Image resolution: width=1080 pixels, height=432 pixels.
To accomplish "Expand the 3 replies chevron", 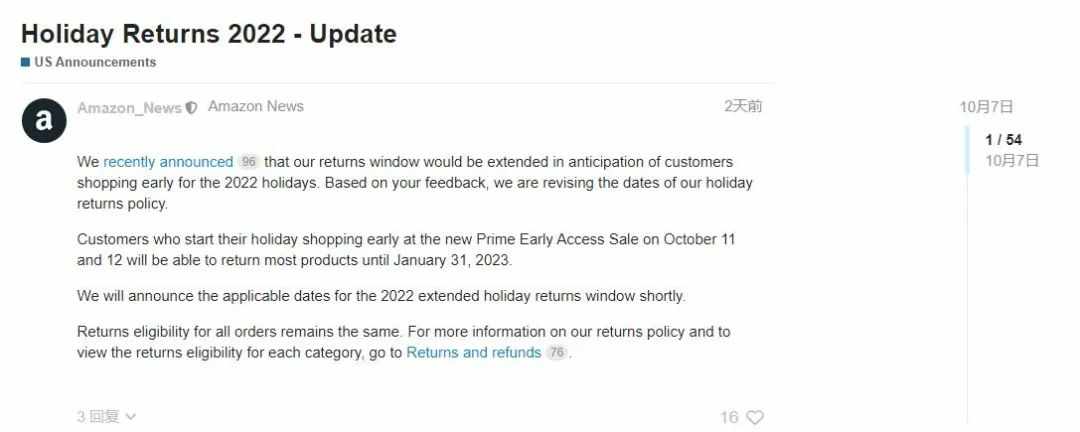I will point(132,416).
